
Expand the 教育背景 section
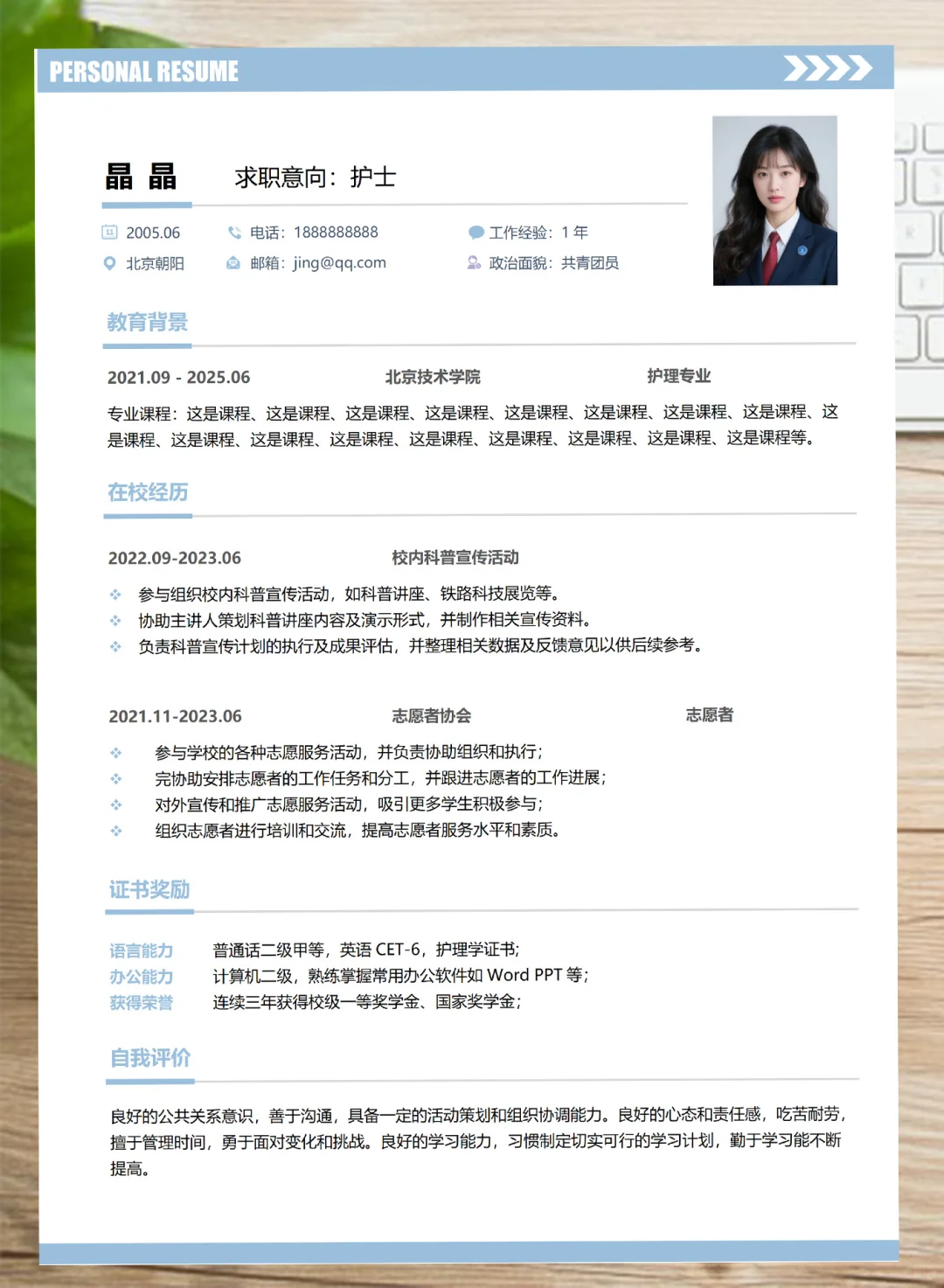click(147, 322)
